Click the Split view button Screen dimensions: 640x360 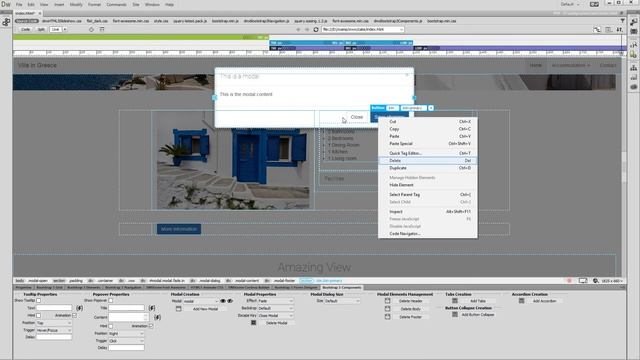tap(41, 29)
